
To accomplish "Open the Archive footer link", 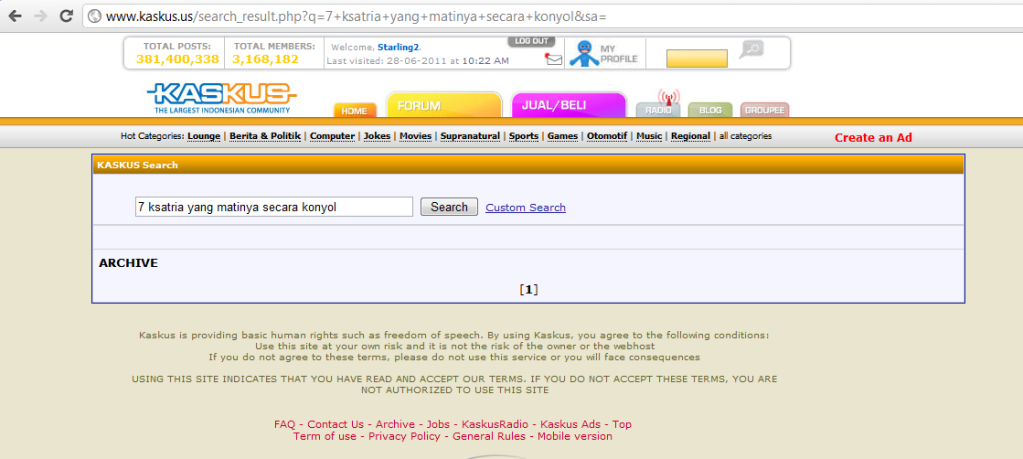I will point(395,424).
